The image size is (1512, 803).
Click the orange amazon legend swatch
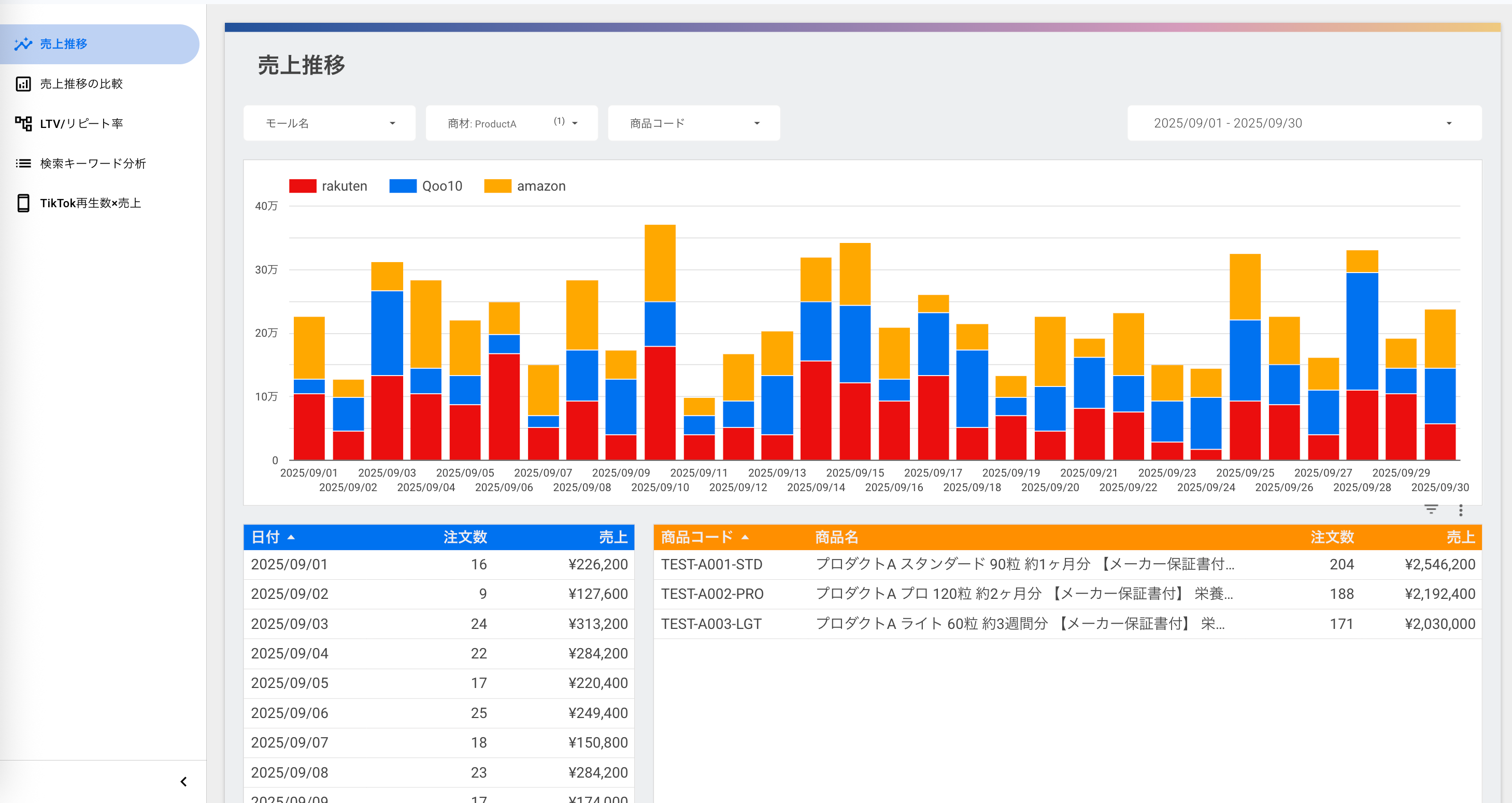497,186
